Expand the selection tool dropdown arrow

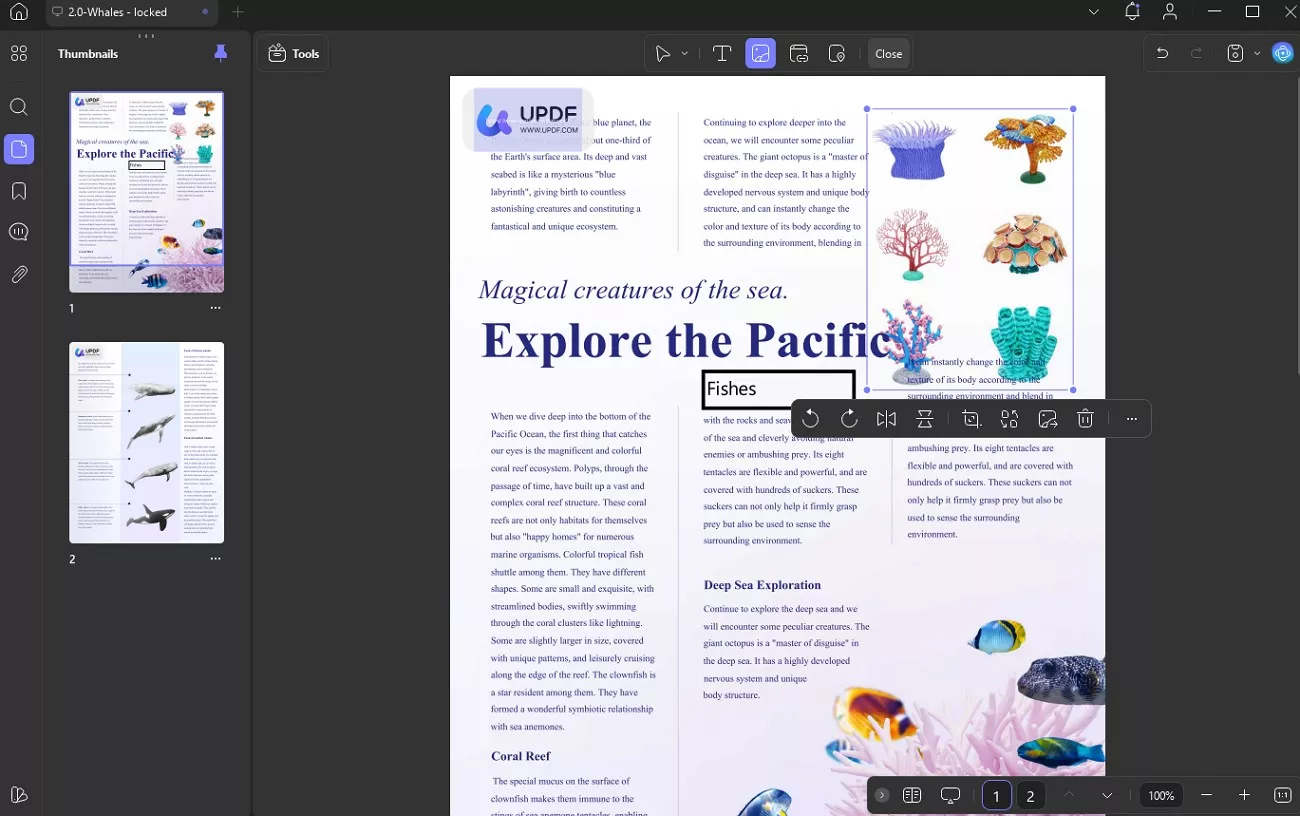685,54
